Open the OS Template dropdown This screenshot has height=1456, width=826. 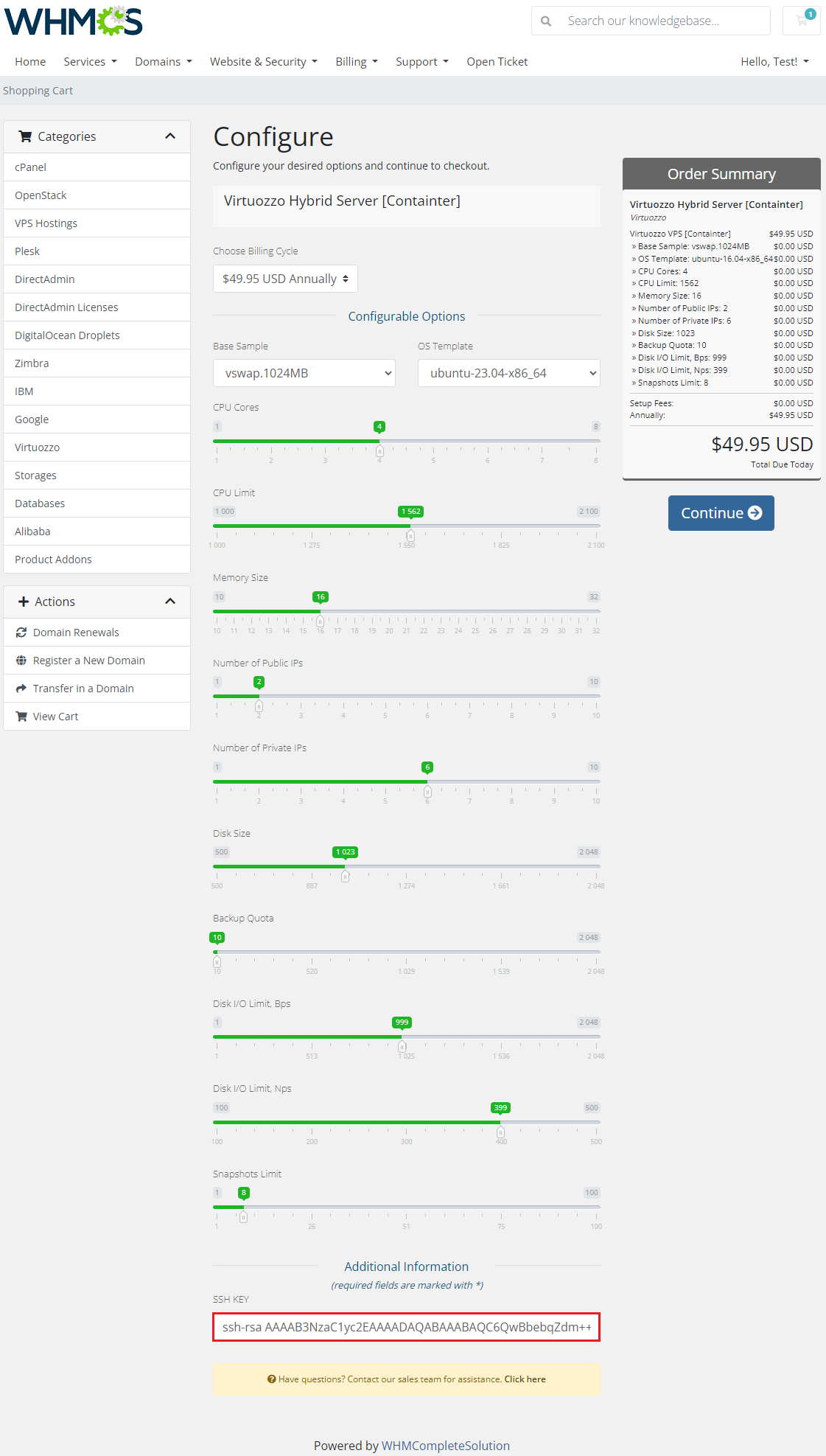509,373
